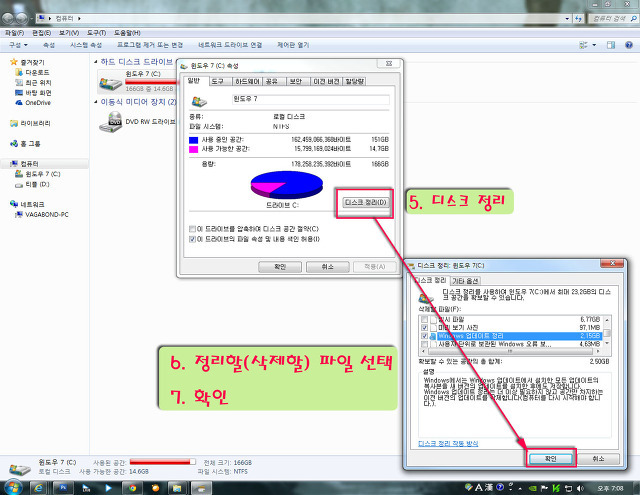Open the 다운로드 folder in sidebar
The image size is (640, 495).
click(32, 72)
